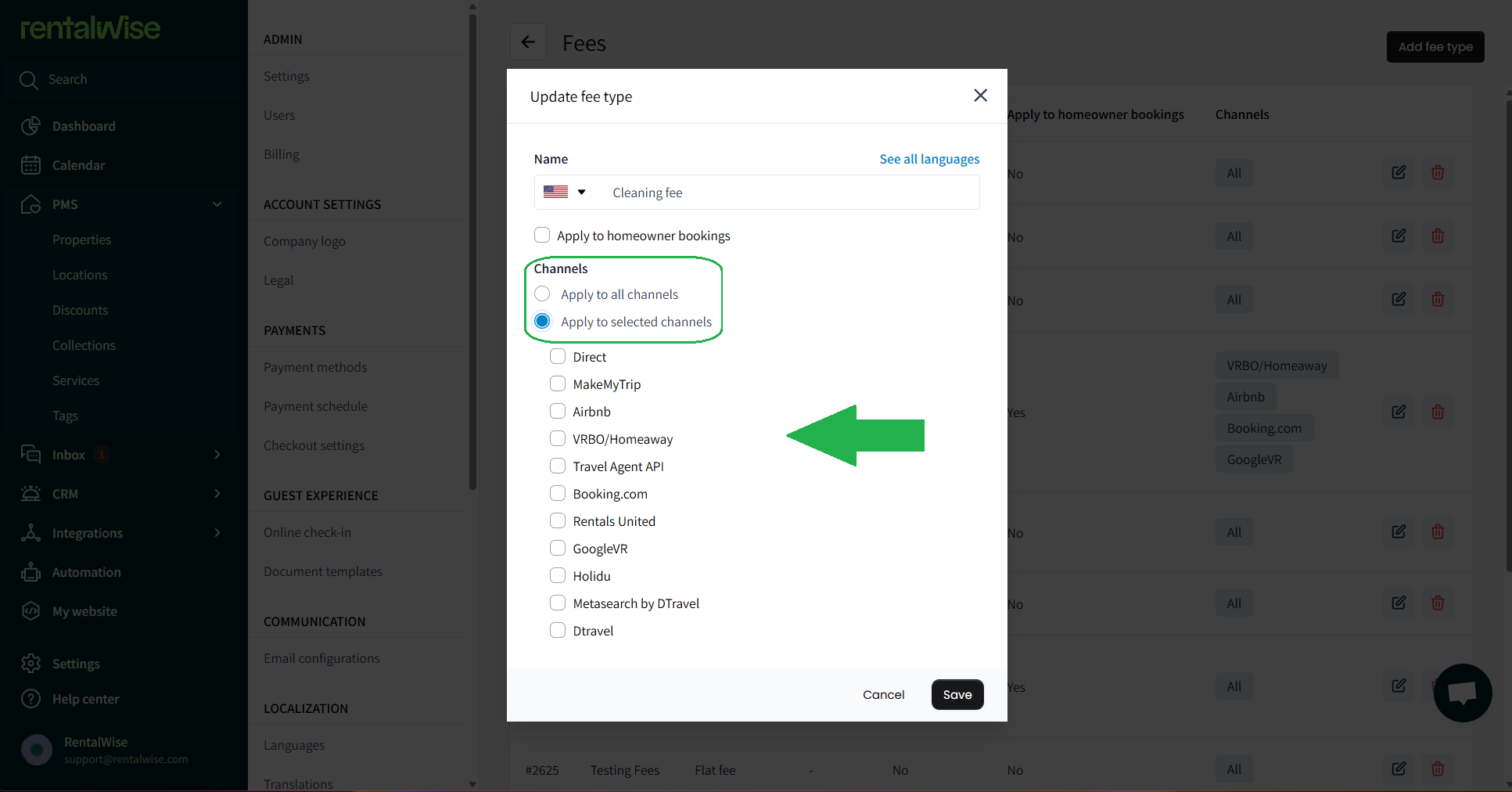Click the Channels column header

coord(1242,114)
